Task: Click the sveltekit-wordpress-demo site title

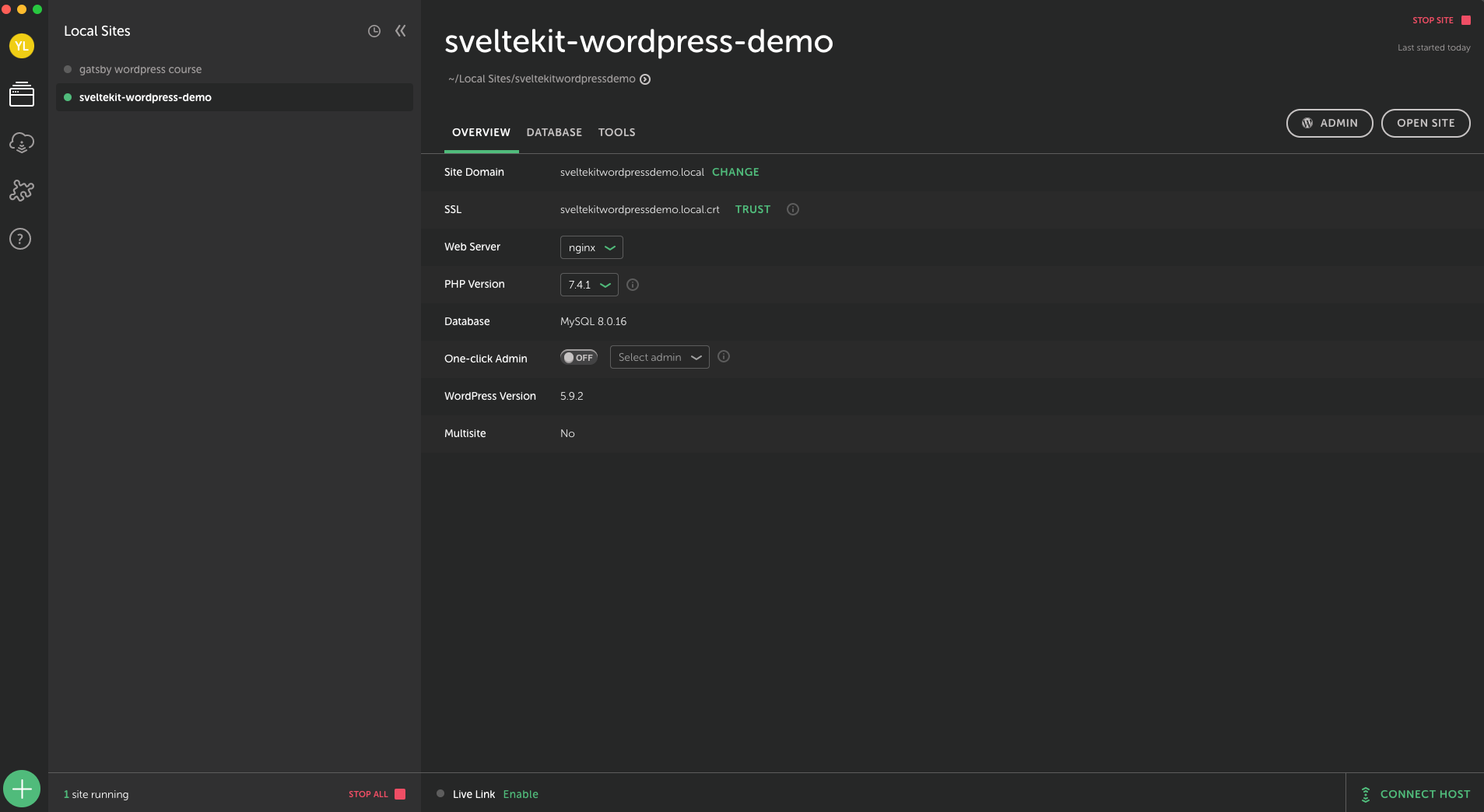Action: coord(638,41)
